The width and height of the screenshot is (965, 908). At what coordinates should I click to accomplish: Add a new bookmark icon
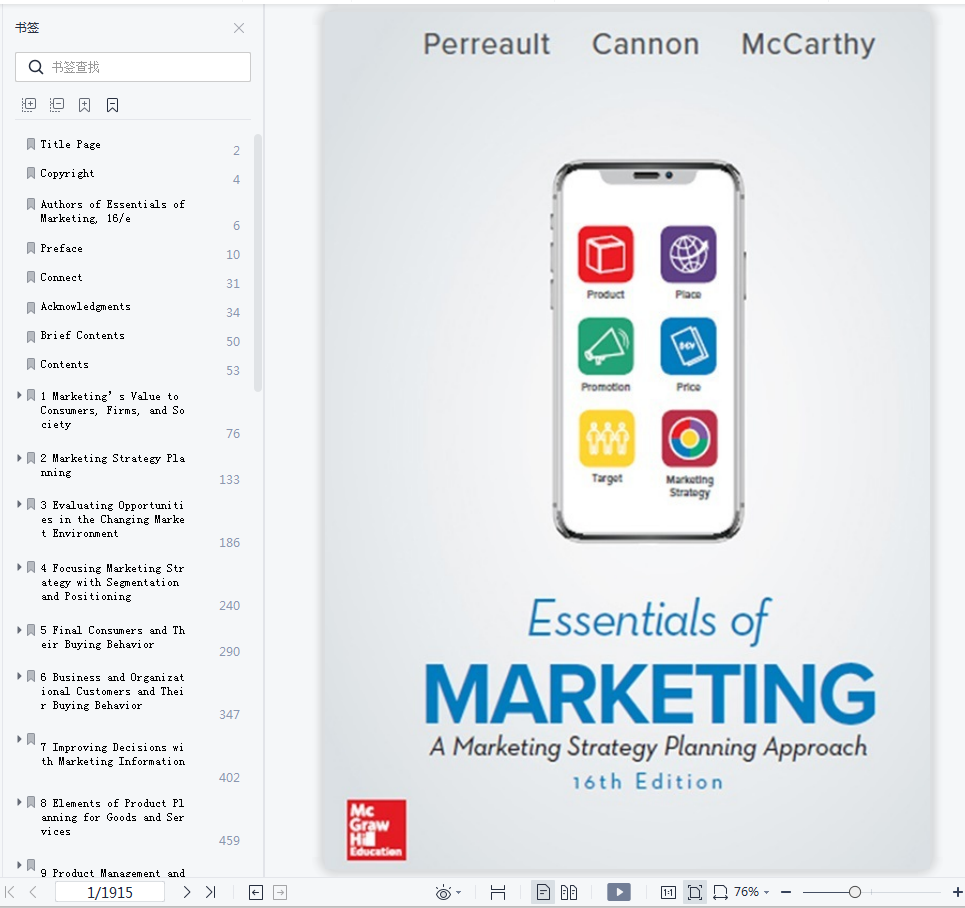(x=84, y=105)
